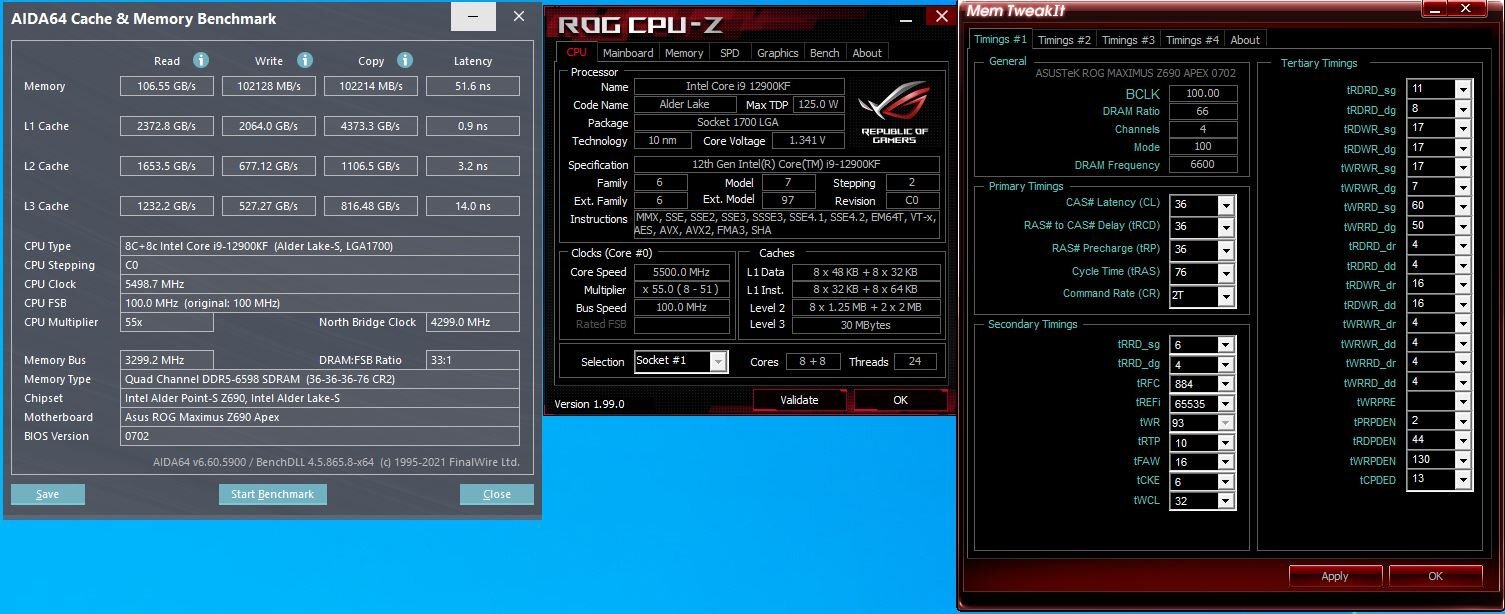
Task: Click the DRAM Ratio field
Action: point(1202,111)
